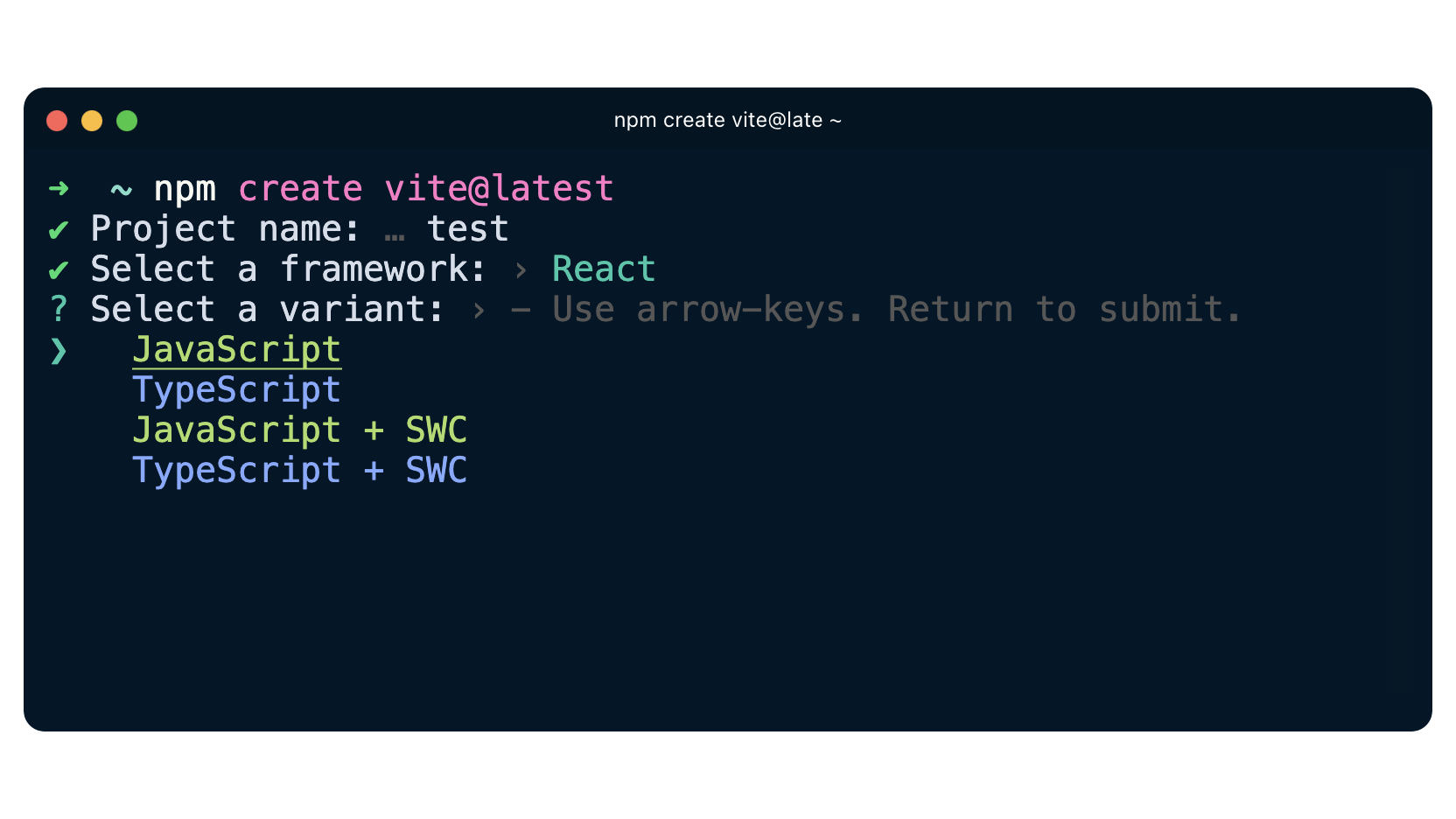Click the React framework answer
The height and width of the screenshot is (819, 1456).
[604, 269]
